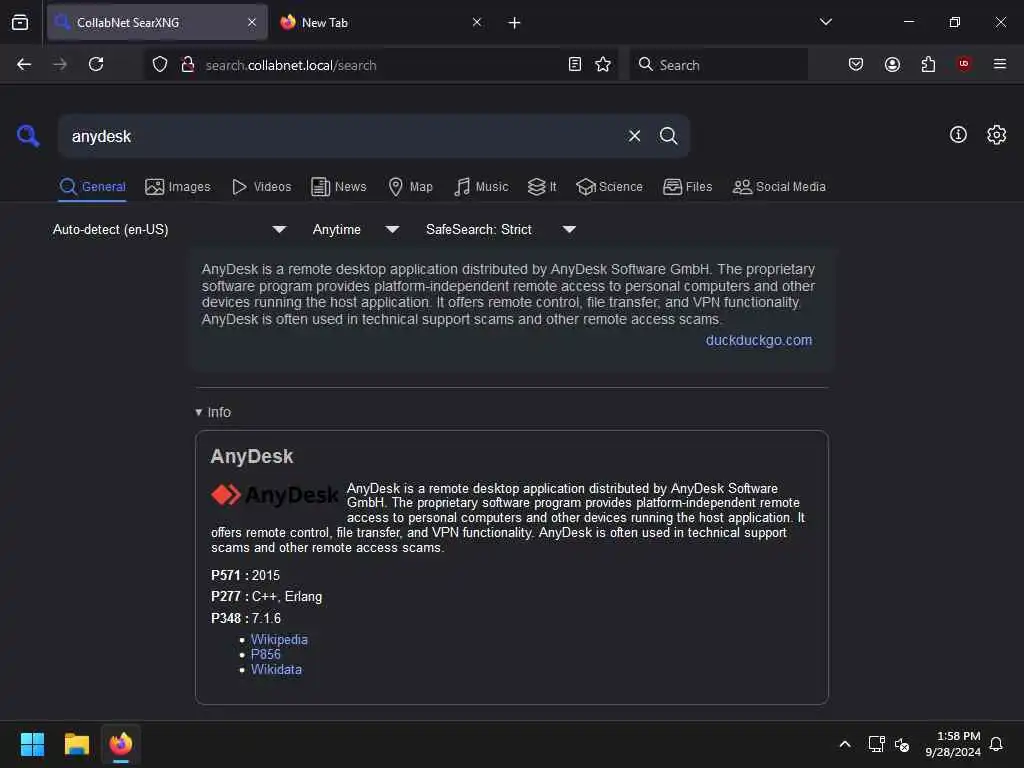Screen dimensions: 1024x768
Task: Open the extensions puzzle icon
Action: [928, 64]
